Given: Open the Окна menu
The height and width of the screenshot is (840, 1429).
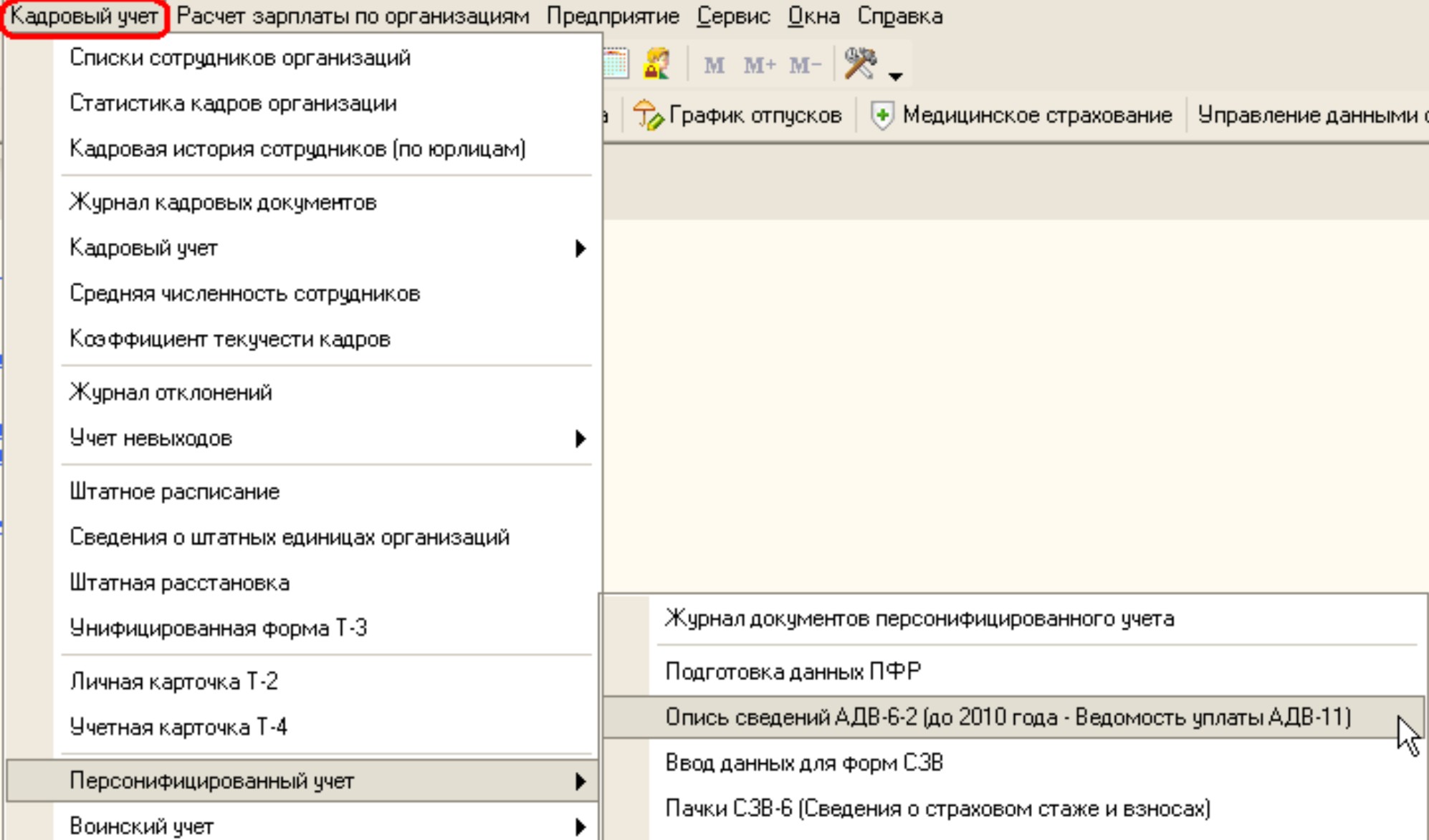Looking at the screenshot, I should coord(813,16).
